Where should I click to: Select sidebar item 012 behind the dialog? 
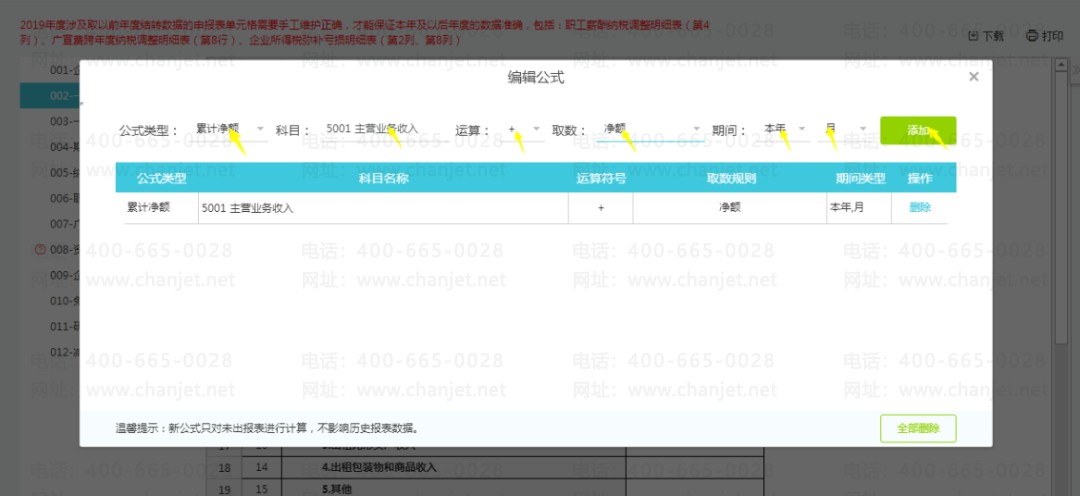(65, 352)
